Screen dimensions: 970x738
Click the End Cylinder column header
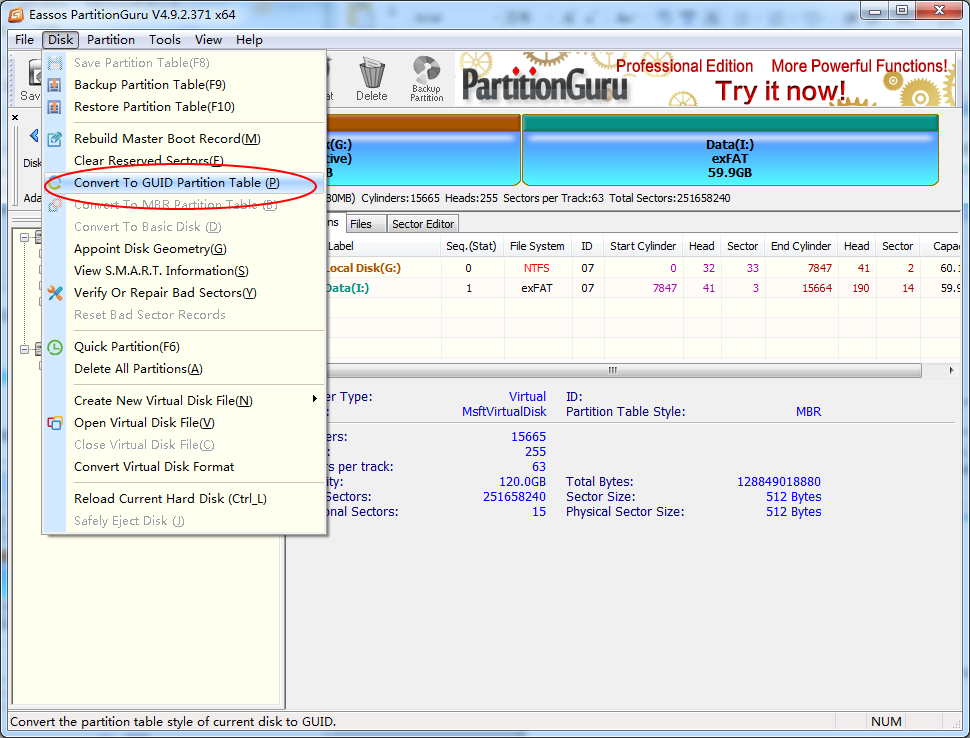801,246
